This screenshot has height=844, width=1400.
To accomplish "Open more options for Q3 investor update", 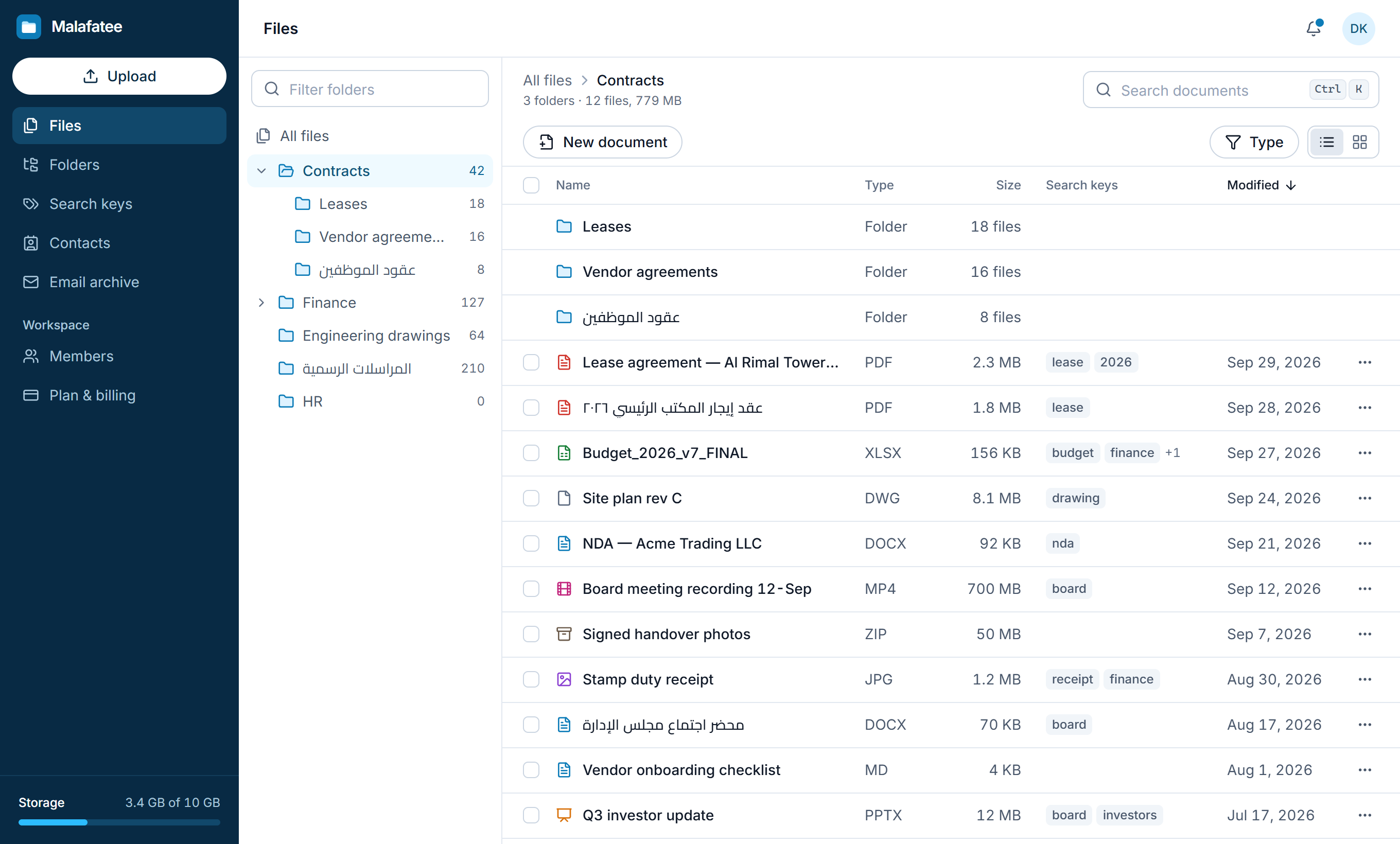I will tap(1364, 815).
